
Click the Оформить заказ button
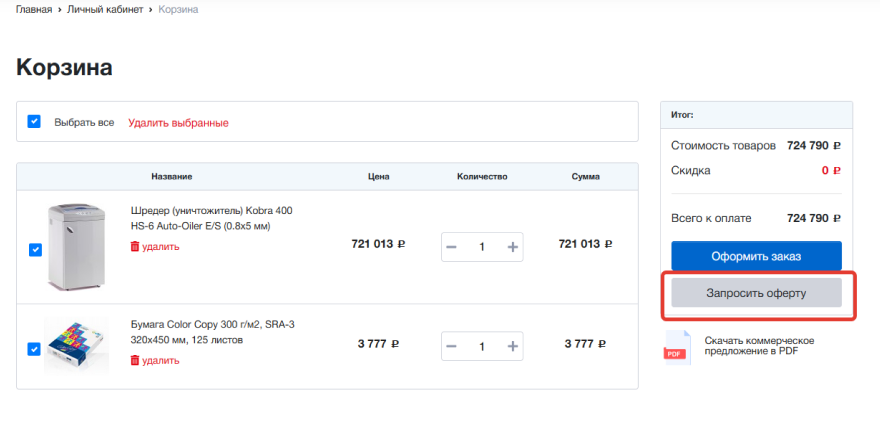click(x=757, y=256)
